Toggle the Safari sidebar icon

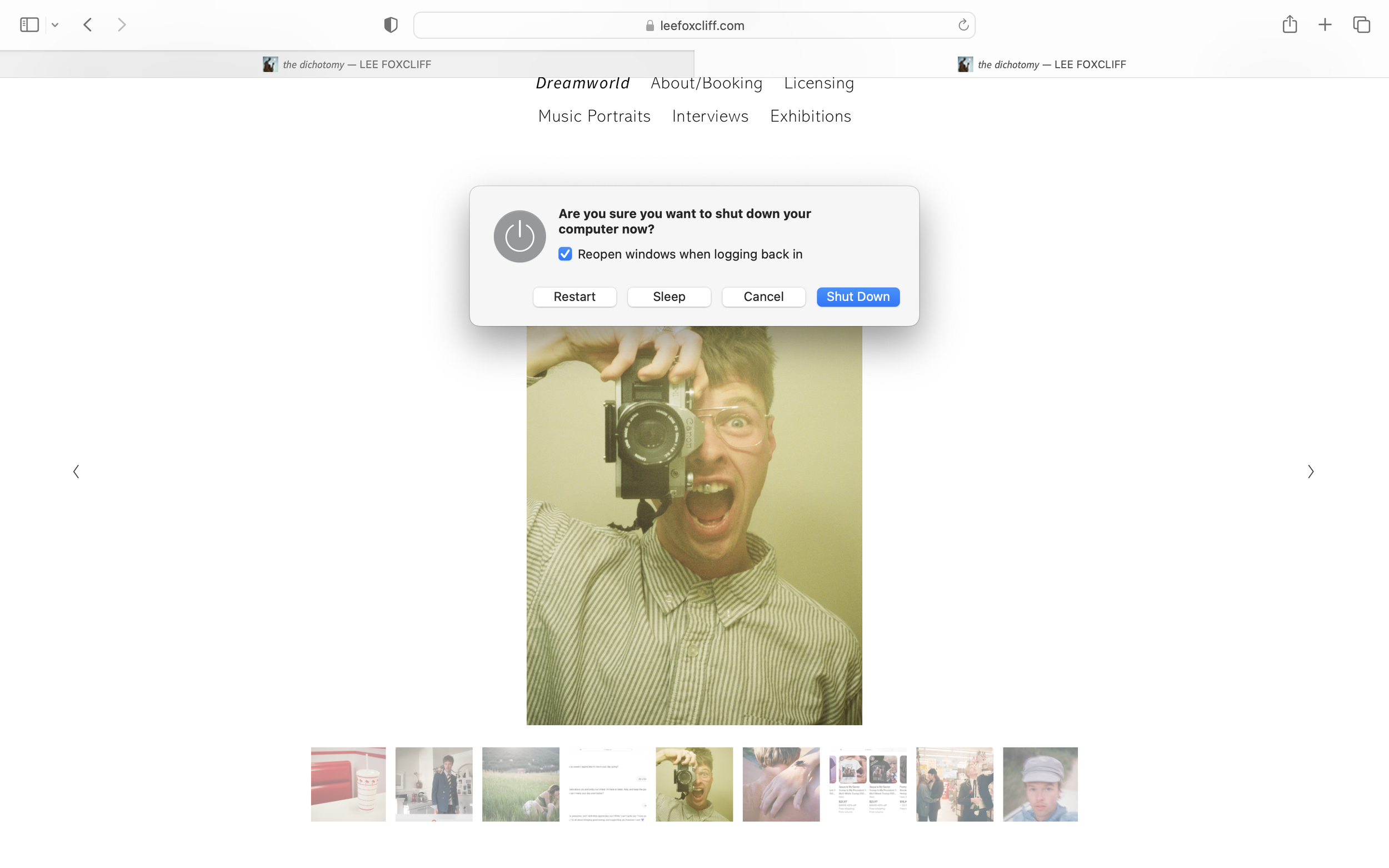29,24
